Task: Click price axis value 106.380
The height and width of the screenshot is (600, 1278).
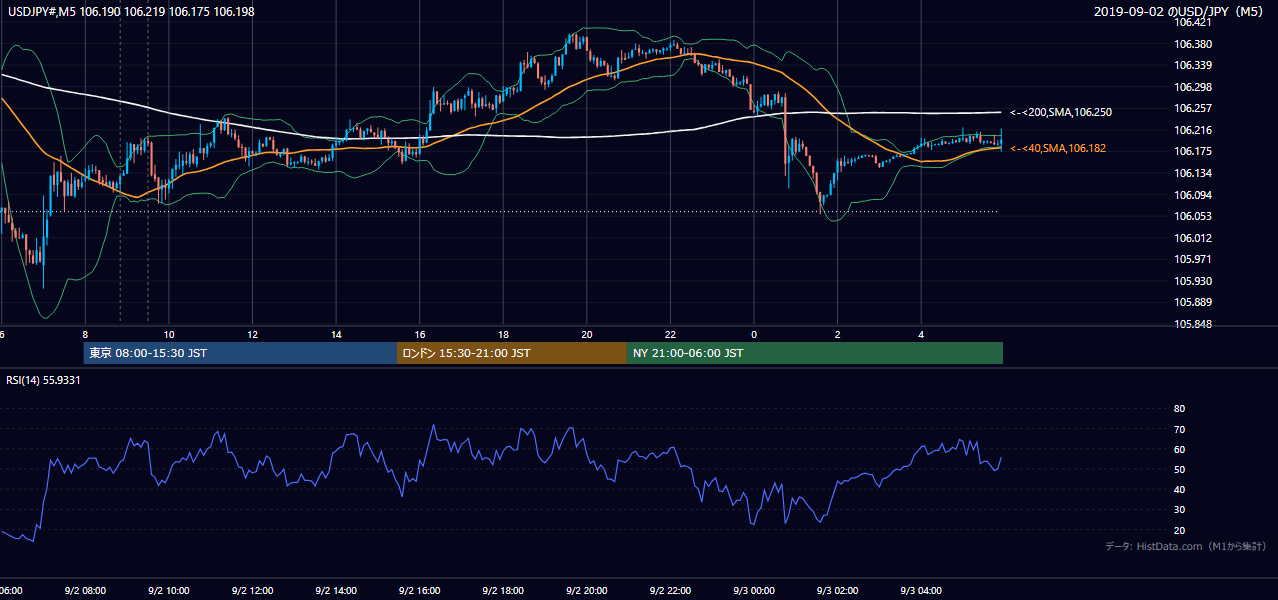Action: tap(1191, 44)
